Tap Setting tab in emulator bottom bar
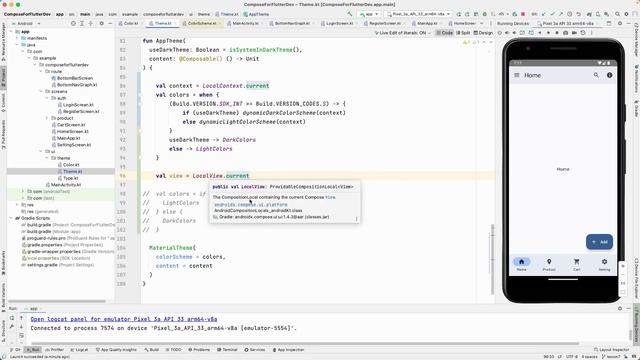This screenshot has height=360, width=640. pos(604,264)
